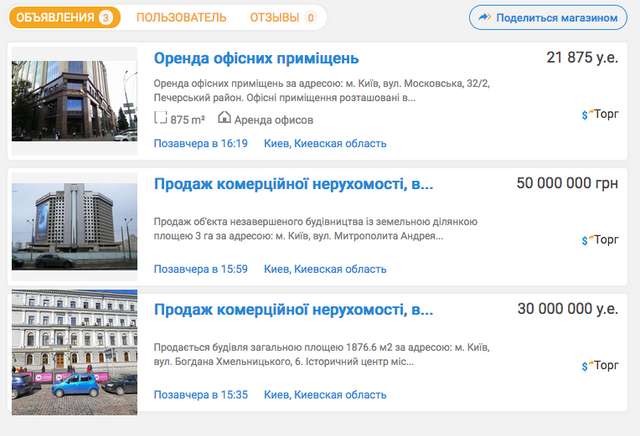Click the Торг icon on the 30 000 000 у.е. listing
Screen dimensions: 640x436
pyautogui.click(x=600, y=366)
